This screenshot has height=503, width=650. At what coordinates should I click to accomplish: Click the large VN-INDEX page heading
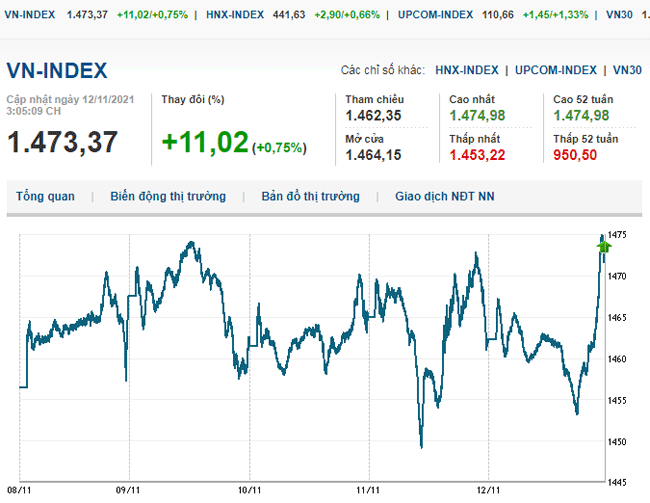(57, 71)
